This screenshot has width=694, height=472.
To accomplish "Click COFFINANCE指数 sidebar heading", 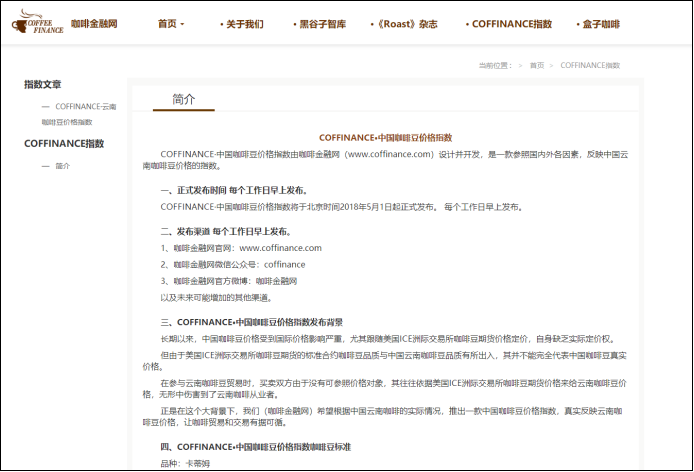I will 64,144.
